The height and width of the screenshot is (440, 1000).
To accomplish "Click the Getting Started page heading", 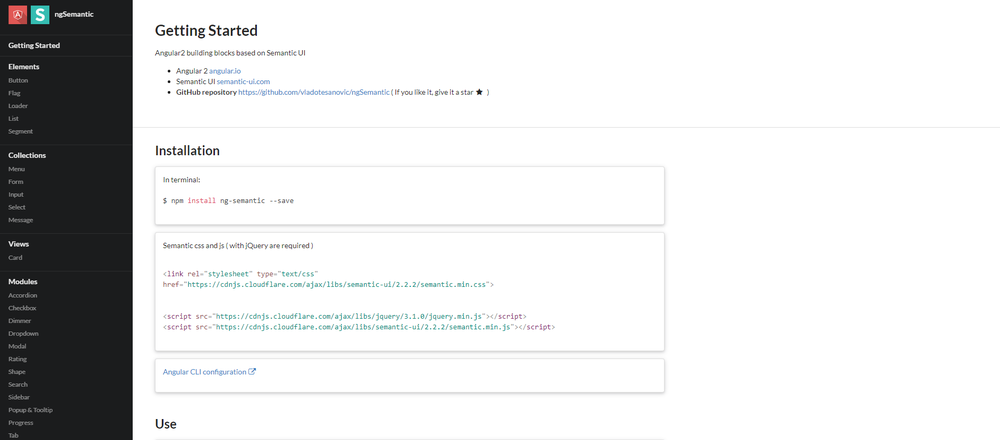I will (207, 31).
